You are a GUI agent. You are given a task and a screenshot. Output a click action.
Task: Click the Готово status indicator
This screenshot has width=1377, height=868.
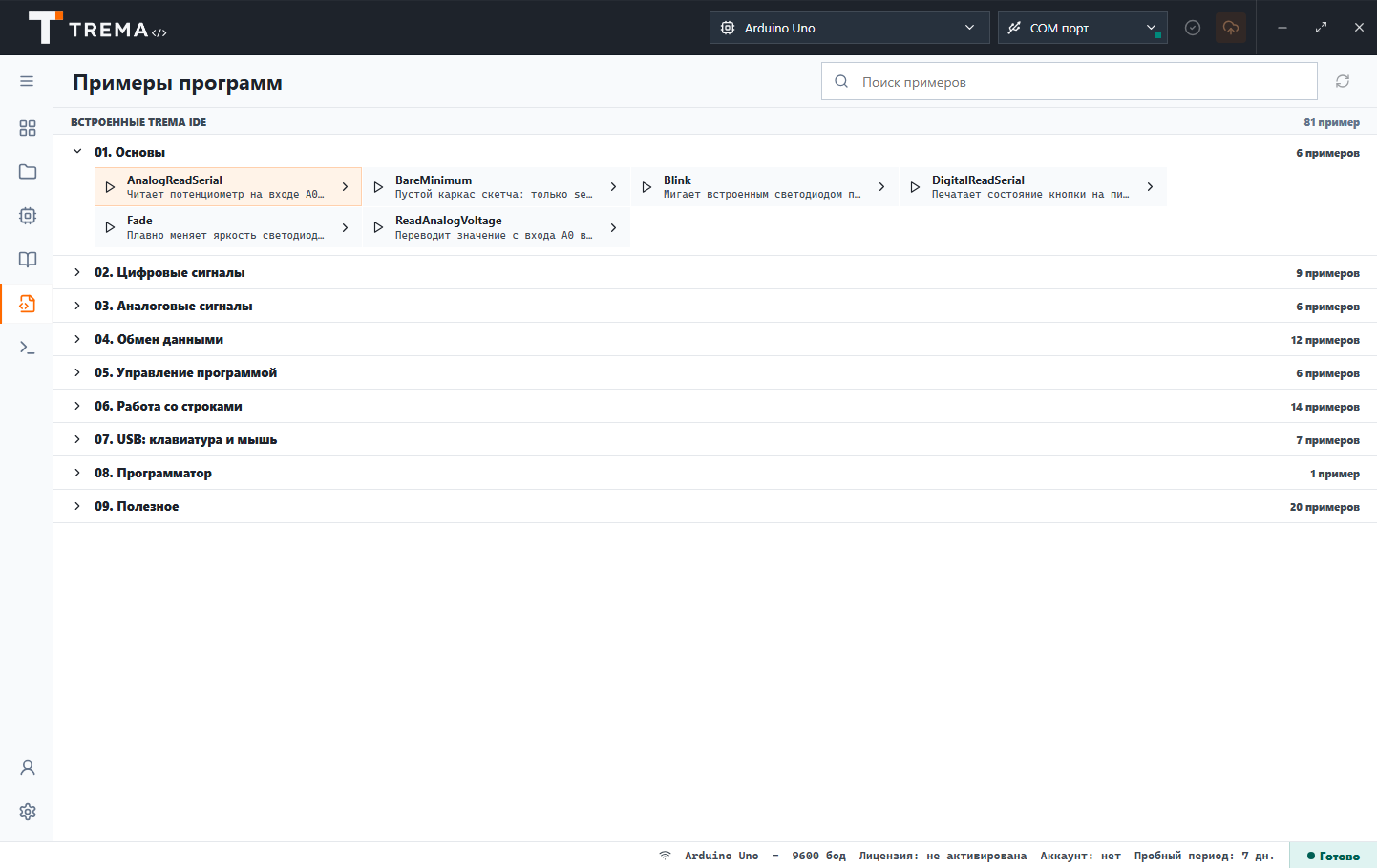point(1333,856)
